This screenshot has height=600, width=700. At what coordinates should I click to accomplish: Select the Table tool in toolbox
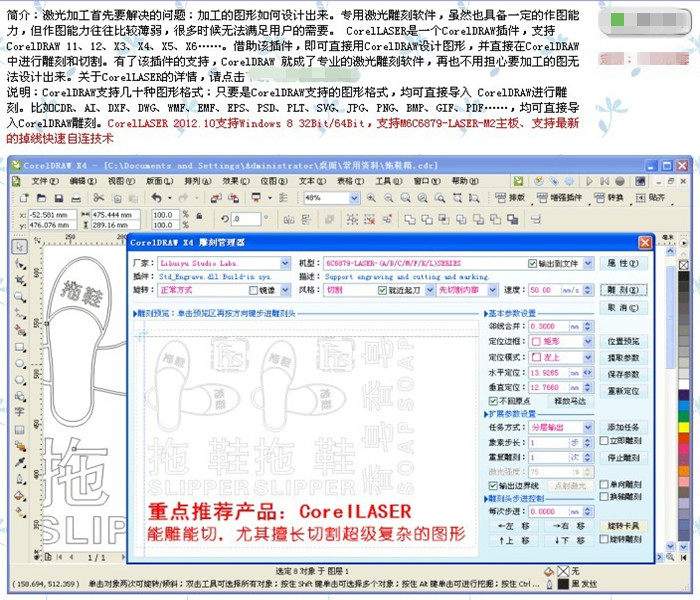20,429
